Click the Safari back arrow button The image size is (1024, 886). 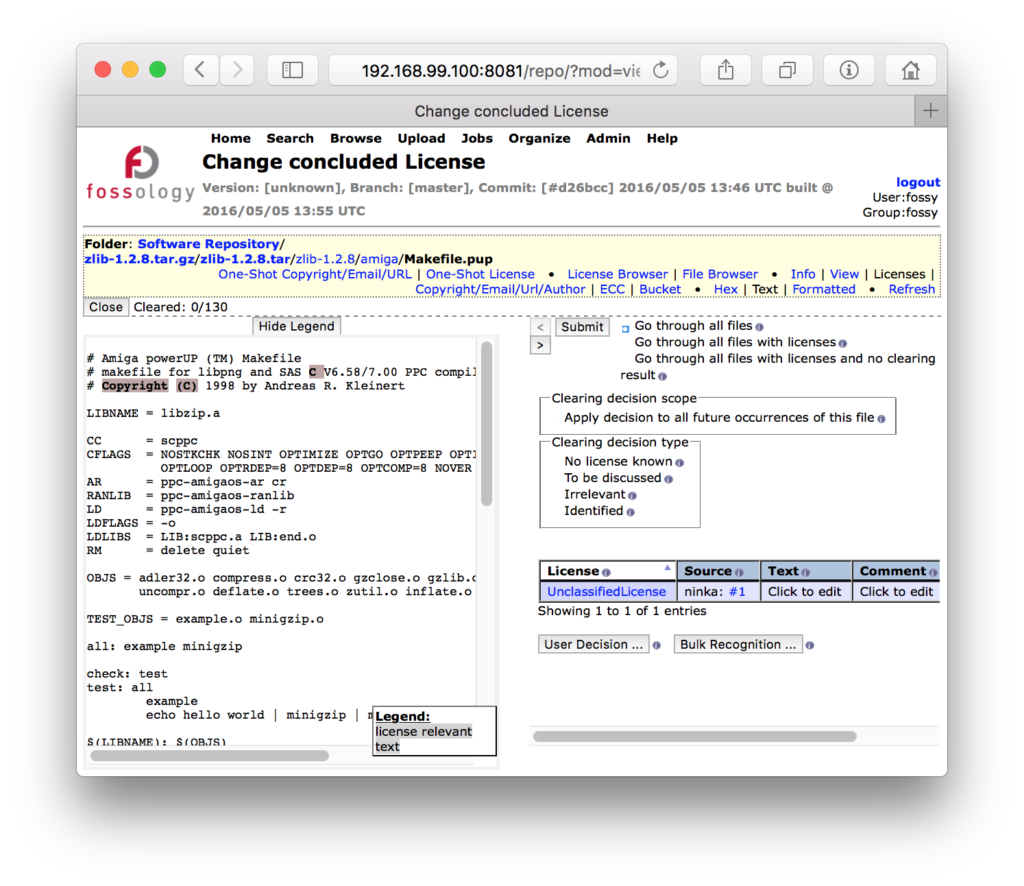coord(200,70)
